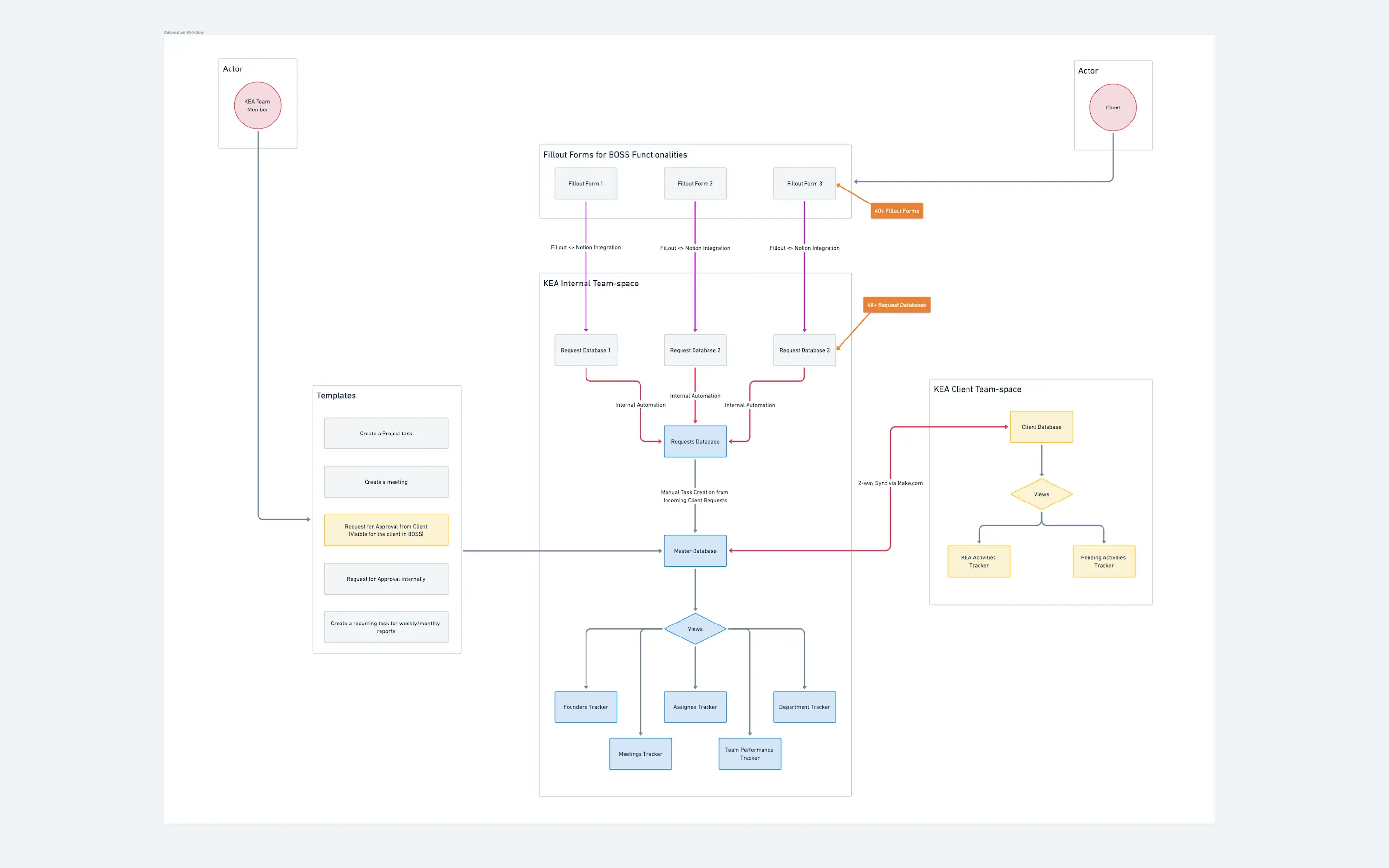Select the Client actor circle
The width and height of the screenshot is (1389, 868).
point(1112,108)
